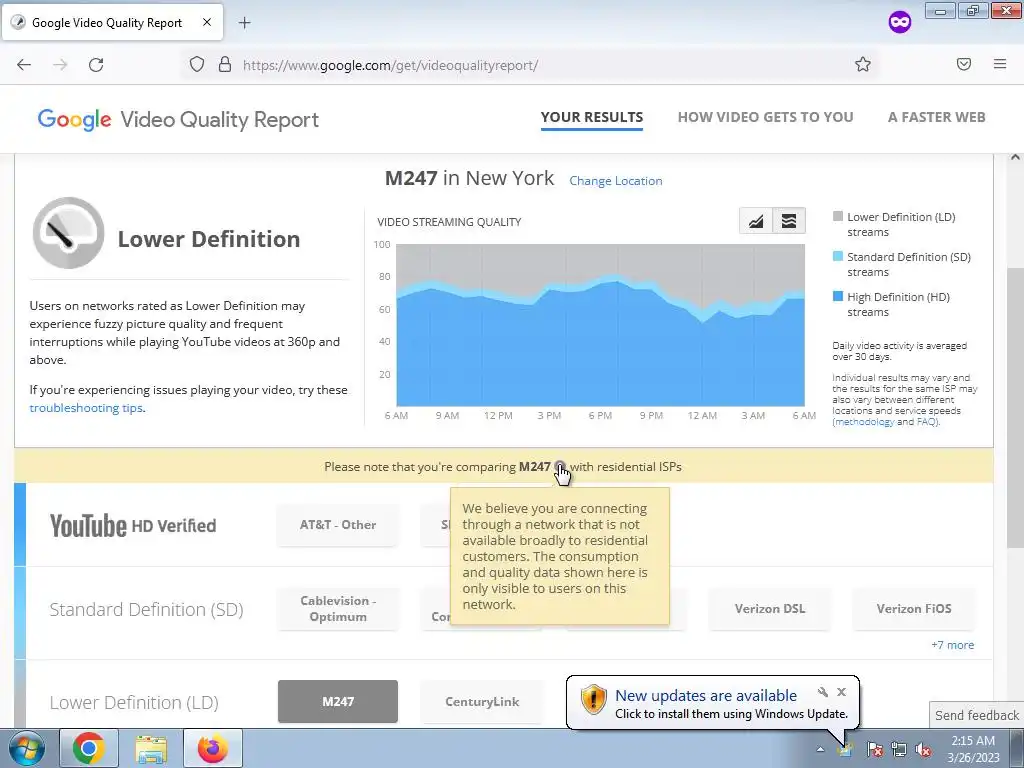Click the Lower Definition (LD) row label
Image resolution: width=1024 pixels, height=768 pixels.
[x=134, y=703]
